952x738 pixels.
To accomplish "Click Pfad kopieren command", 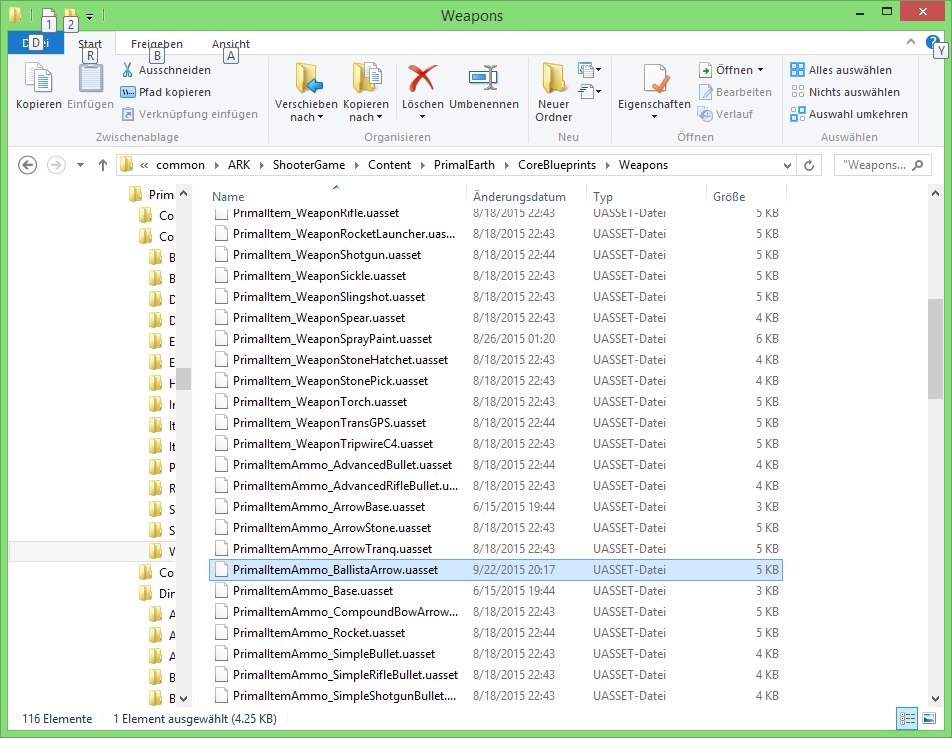I will pyautogui.click(x=166, y=92).
